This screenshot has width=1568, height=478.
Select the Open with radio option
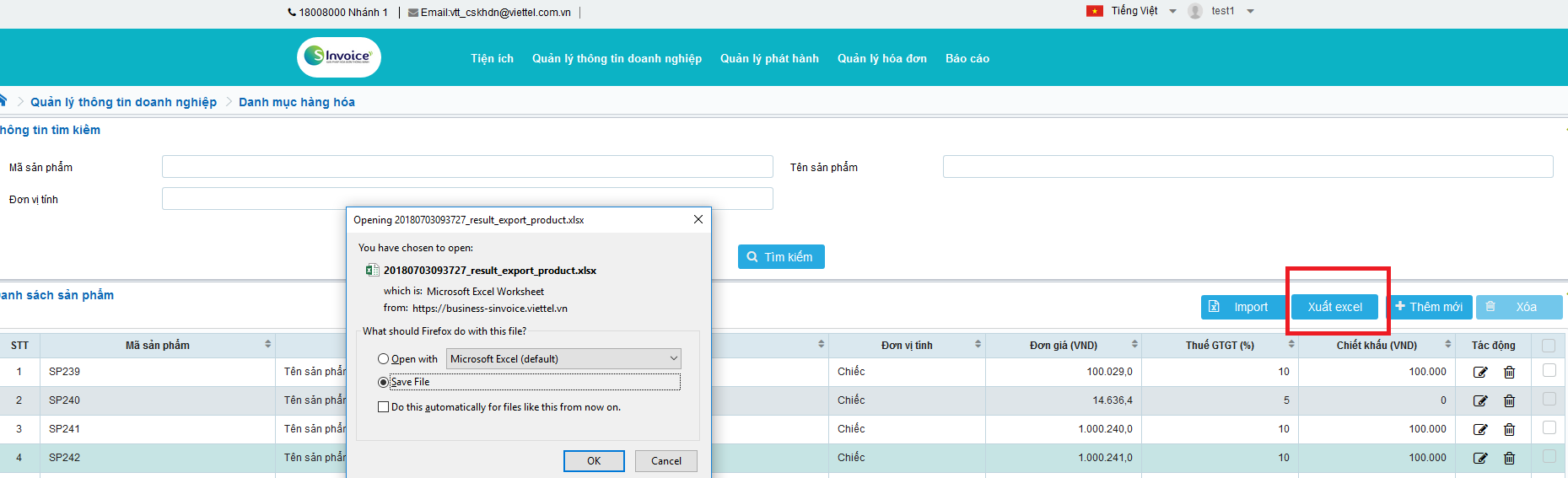pyautogui.click(x=384, y=359)
